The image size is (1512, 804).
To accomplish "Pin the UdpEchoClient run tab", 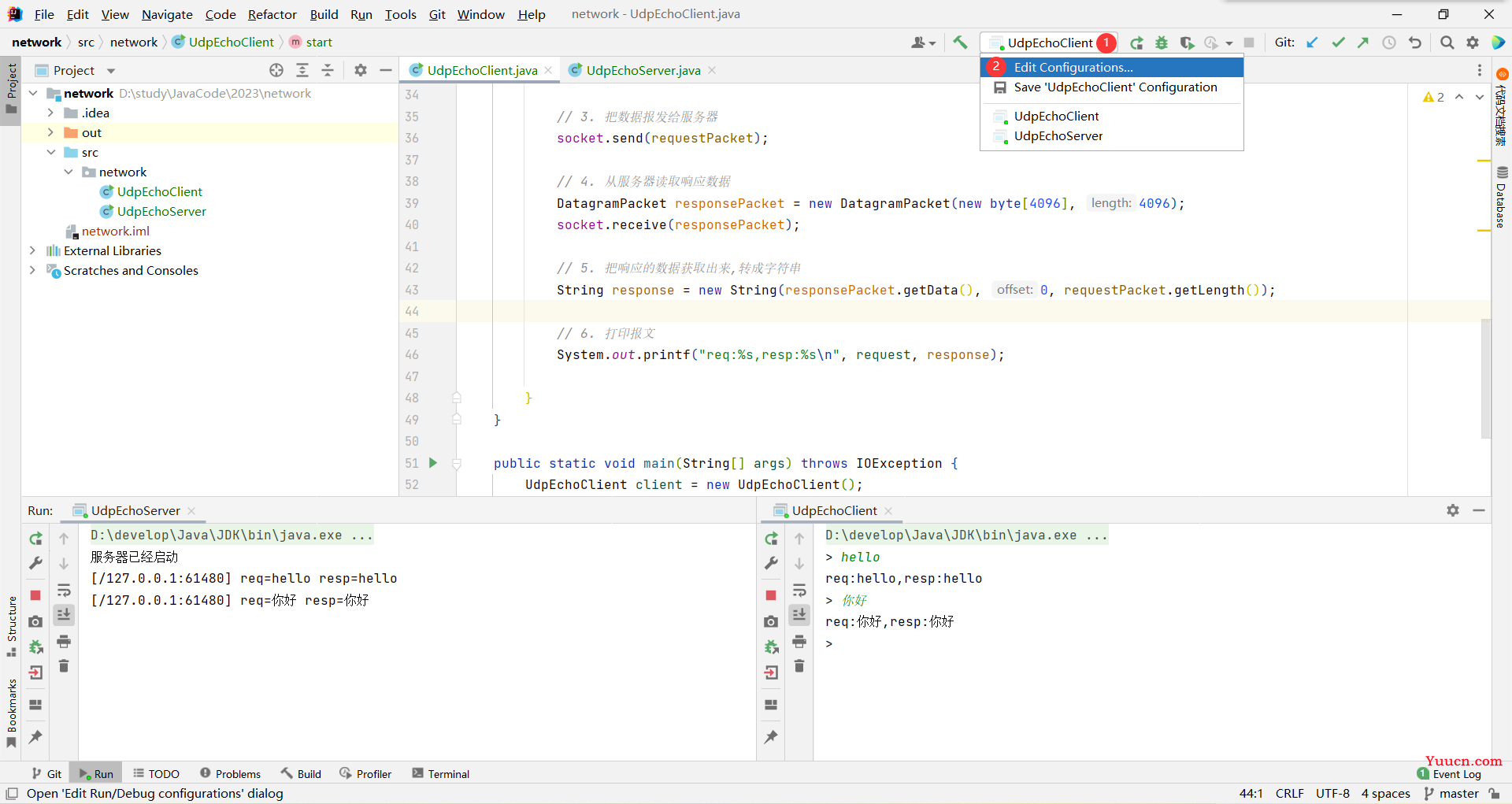I will [x=771, y=737].
